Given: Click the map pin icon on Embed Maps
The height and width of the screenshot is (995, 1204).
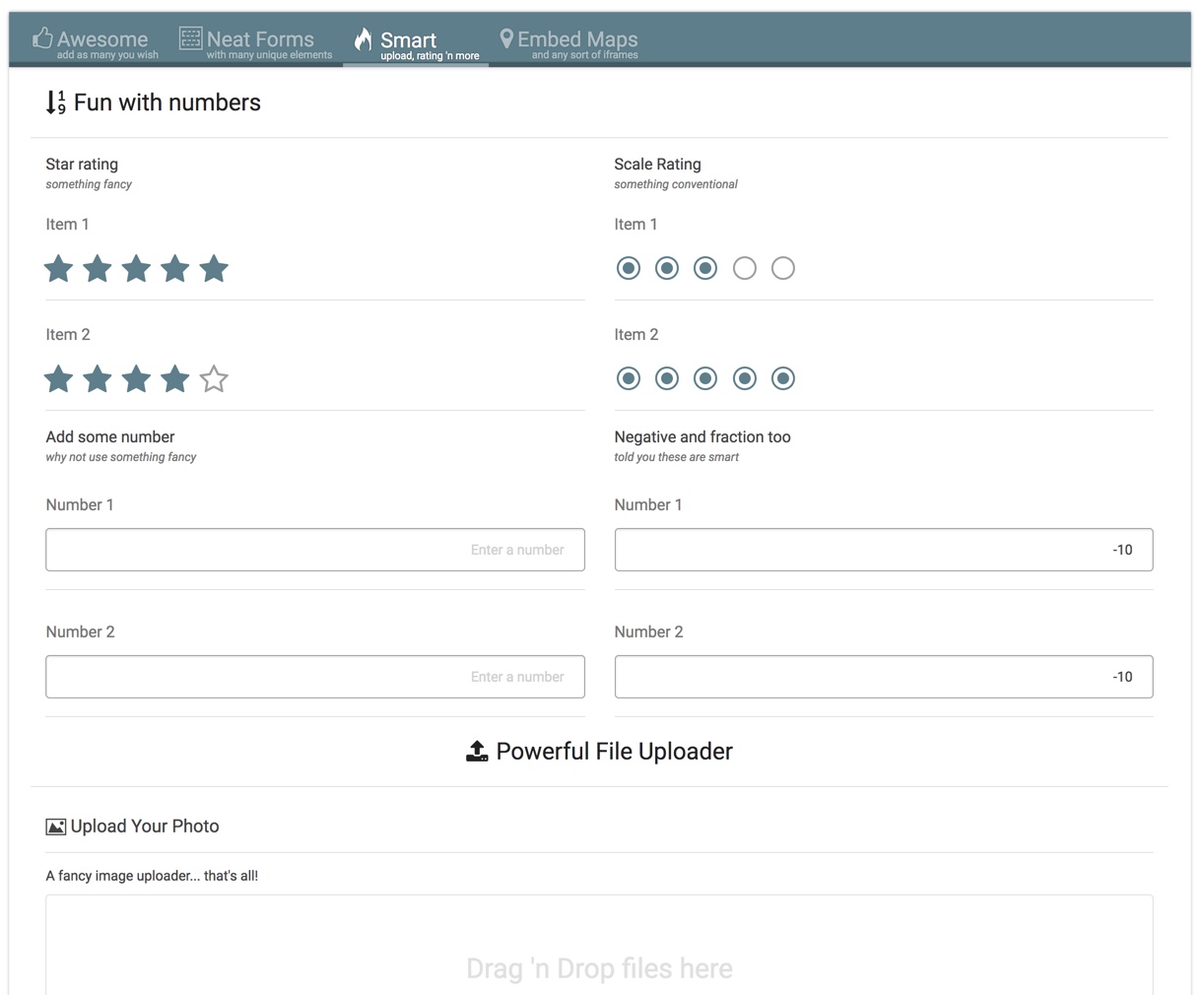Looking at the screenshot, I should click(506, 38).
